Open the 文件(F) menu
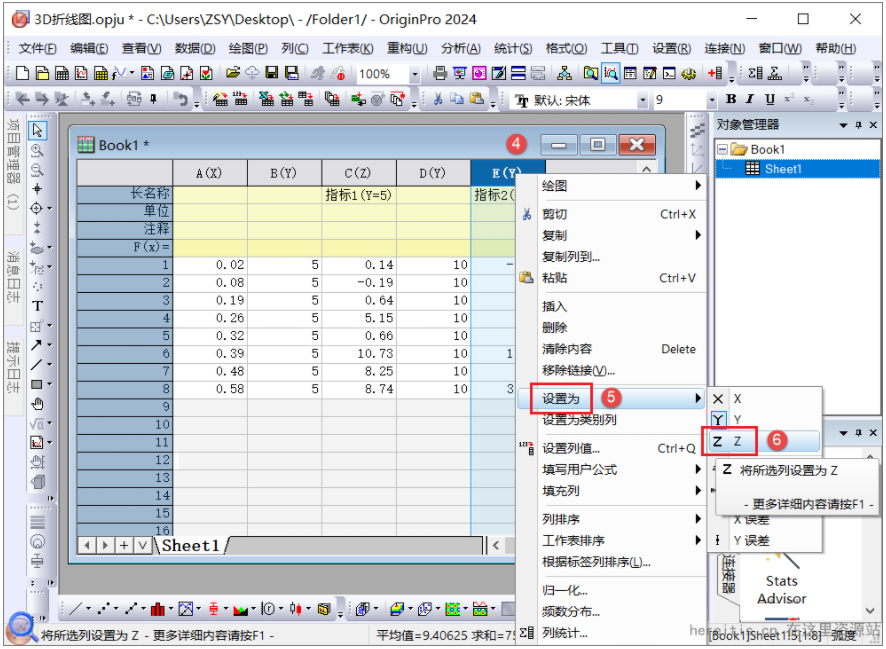Image resolution: width=886 pixels, height=649 pixels. [37, 49]
